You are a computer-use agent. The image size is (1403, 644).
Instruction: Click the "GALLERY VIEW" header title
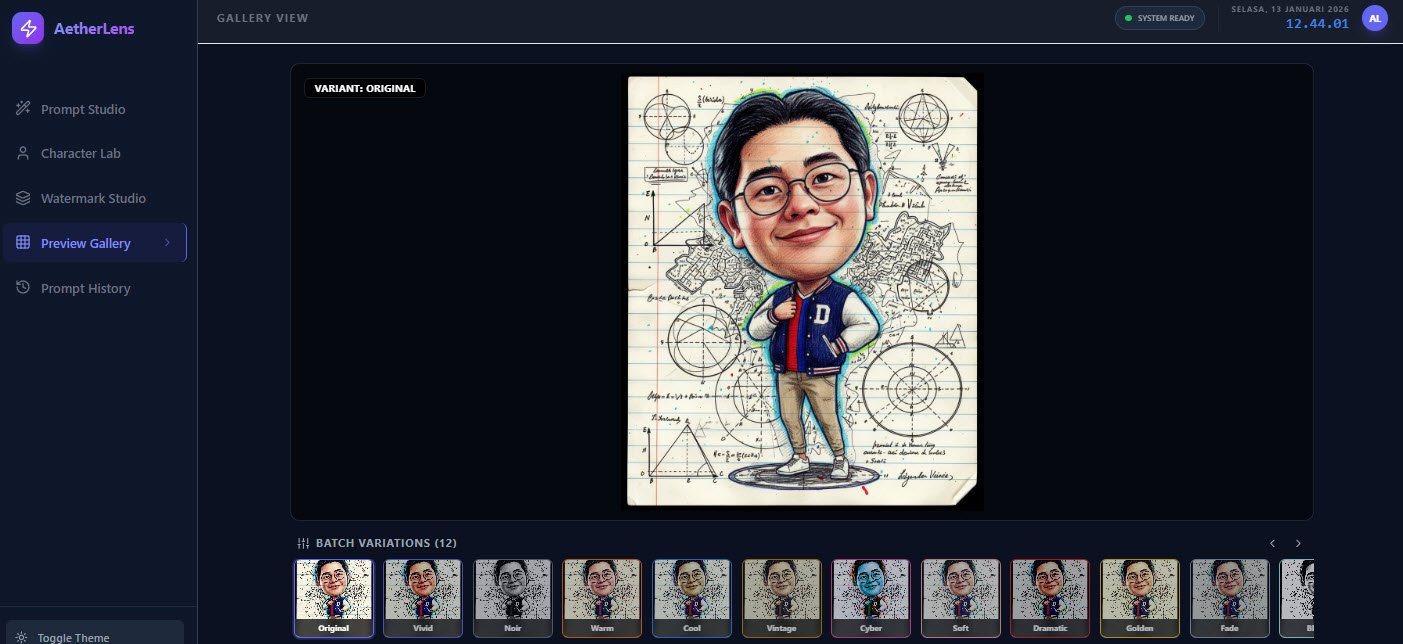pos(263,18)
